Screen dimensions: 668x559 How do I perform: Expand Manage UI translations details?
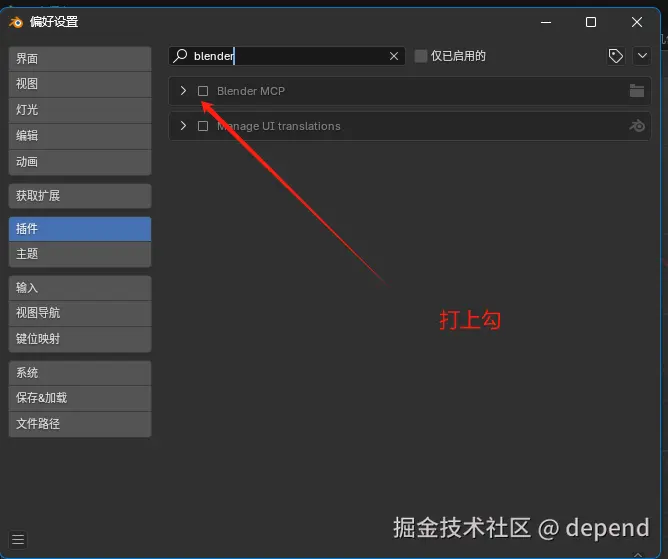[183, 126]
